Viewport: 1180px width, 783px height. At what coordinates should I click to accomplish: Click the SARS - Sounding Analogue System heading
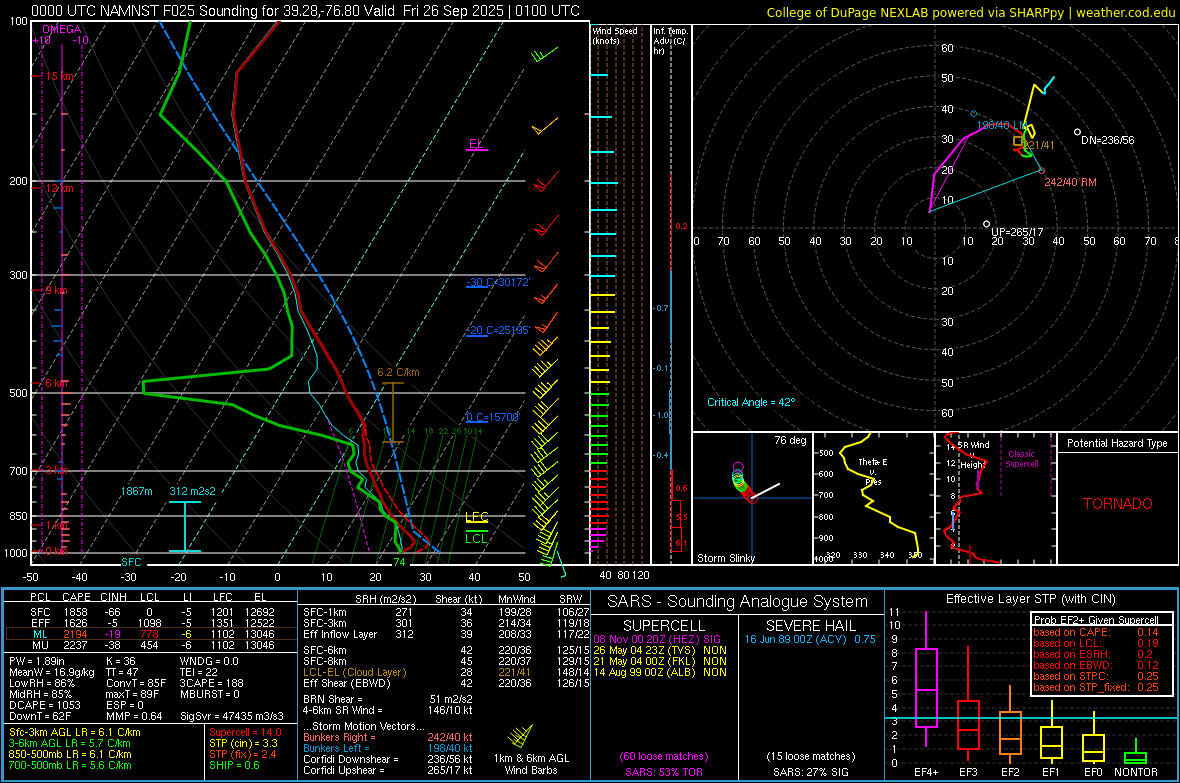point(737,602)
